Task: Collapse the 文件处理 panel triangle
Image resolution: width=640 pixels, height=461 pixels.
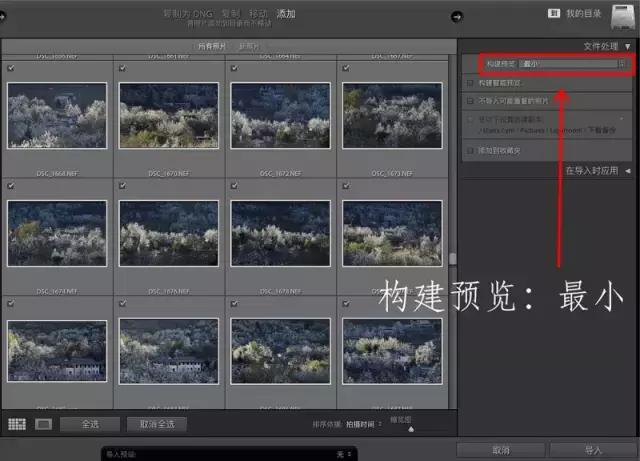Action: (x=627, y=47)
